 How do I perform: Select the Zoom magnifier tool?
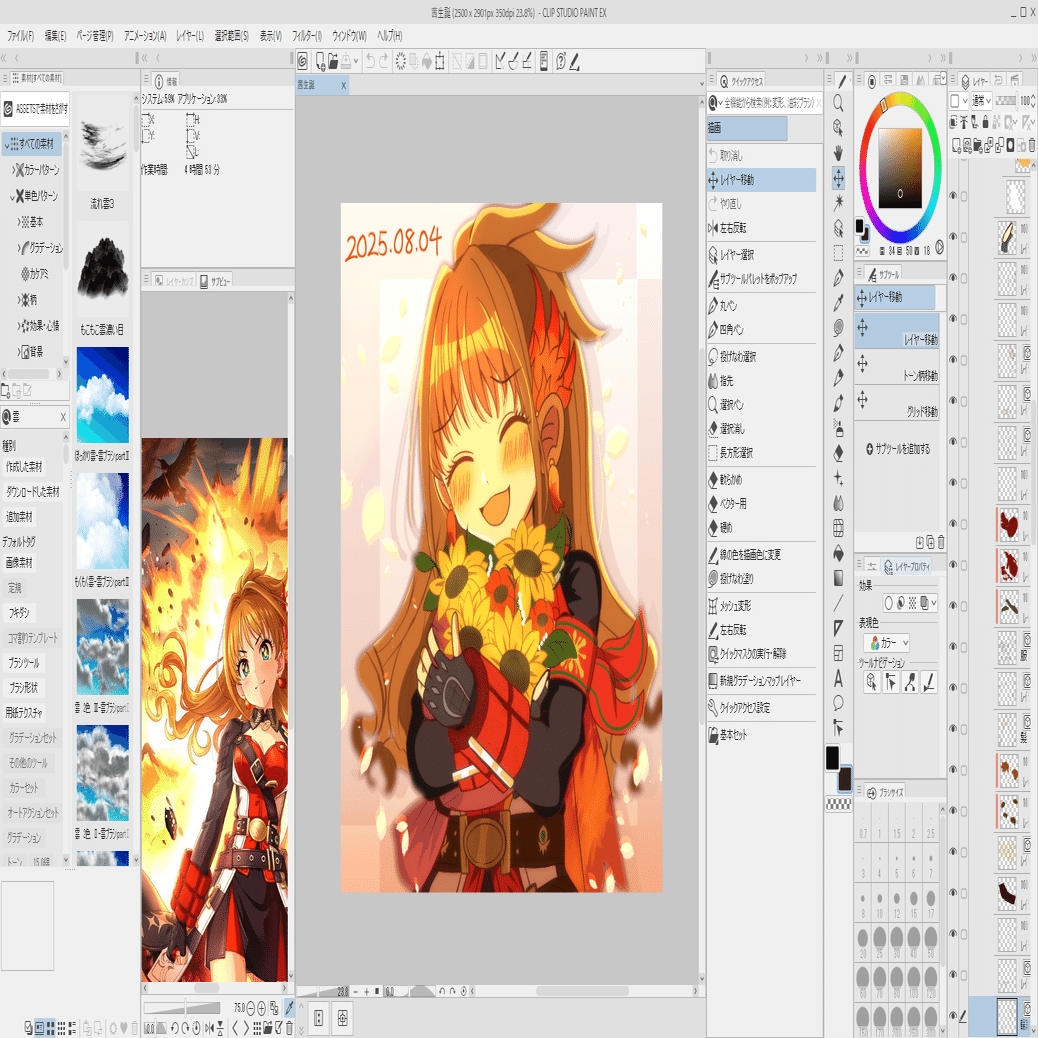[x=838, y=103]
